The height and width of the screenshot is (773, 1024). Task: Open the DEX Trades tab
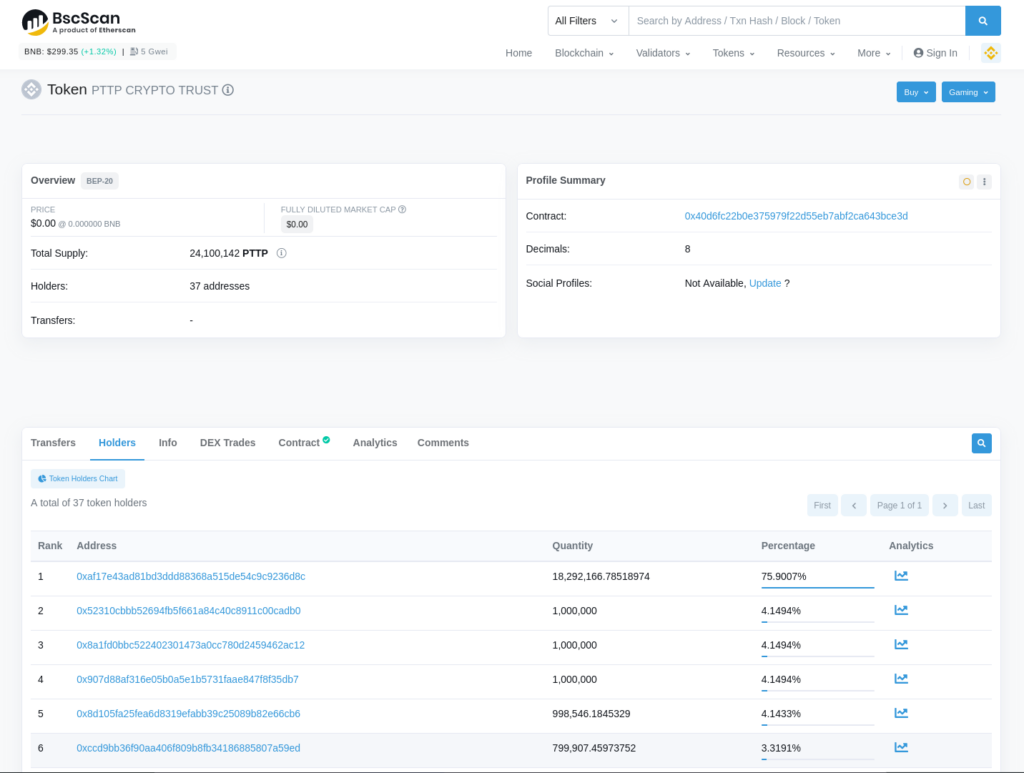[227, 443]
